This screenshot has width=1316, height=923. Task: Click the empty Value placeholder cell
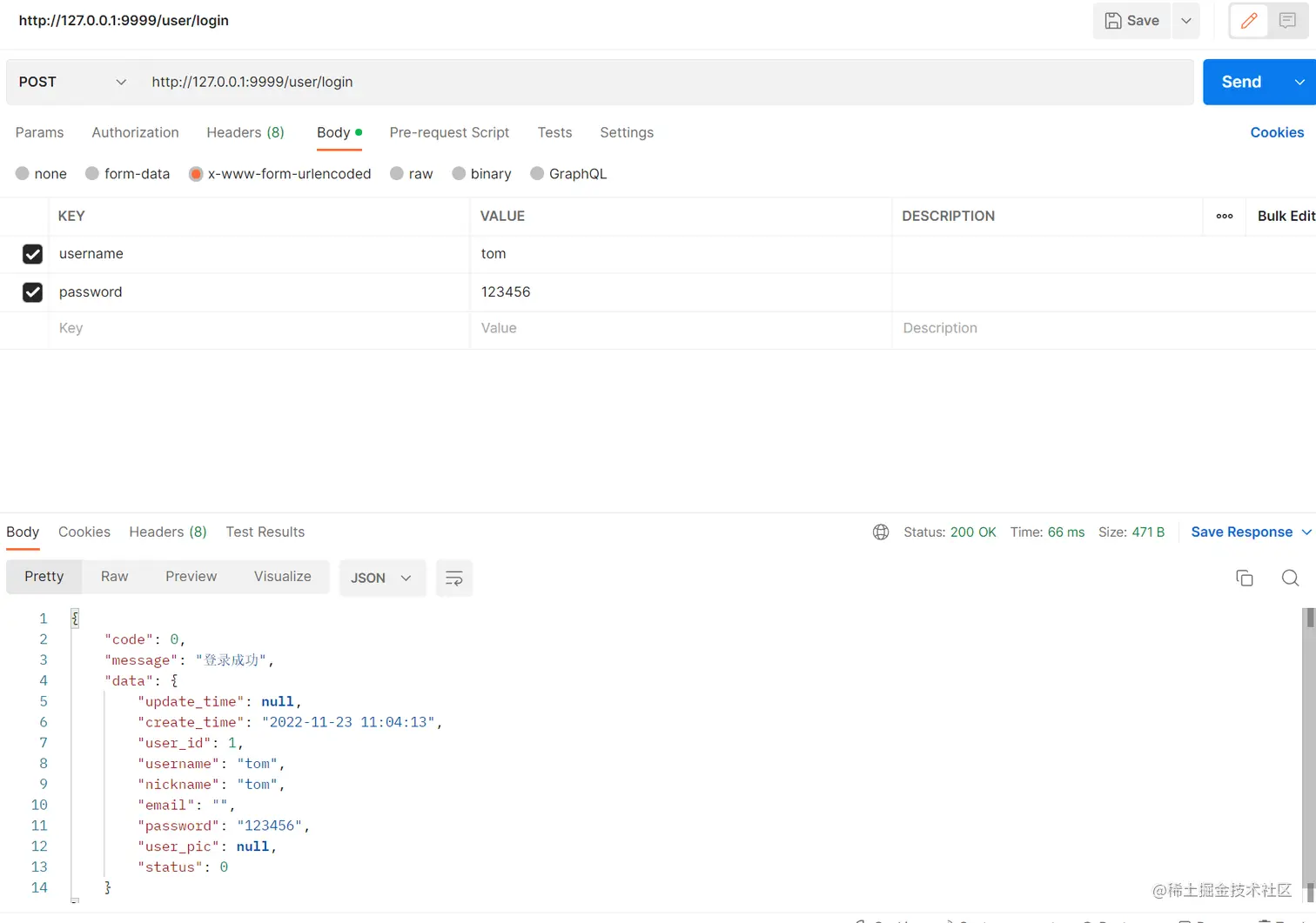pos(681,329)
